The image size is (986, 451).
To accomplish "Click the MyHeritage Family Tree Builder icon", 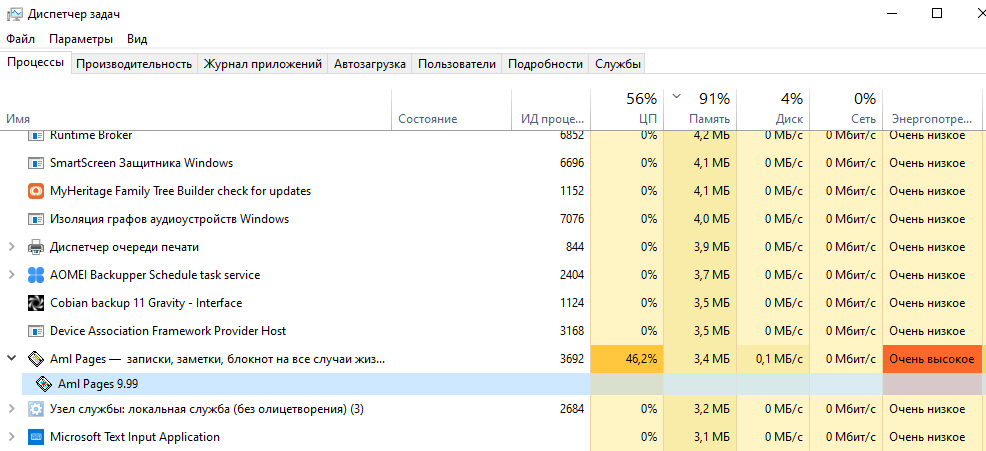I will tap(36, 191).
